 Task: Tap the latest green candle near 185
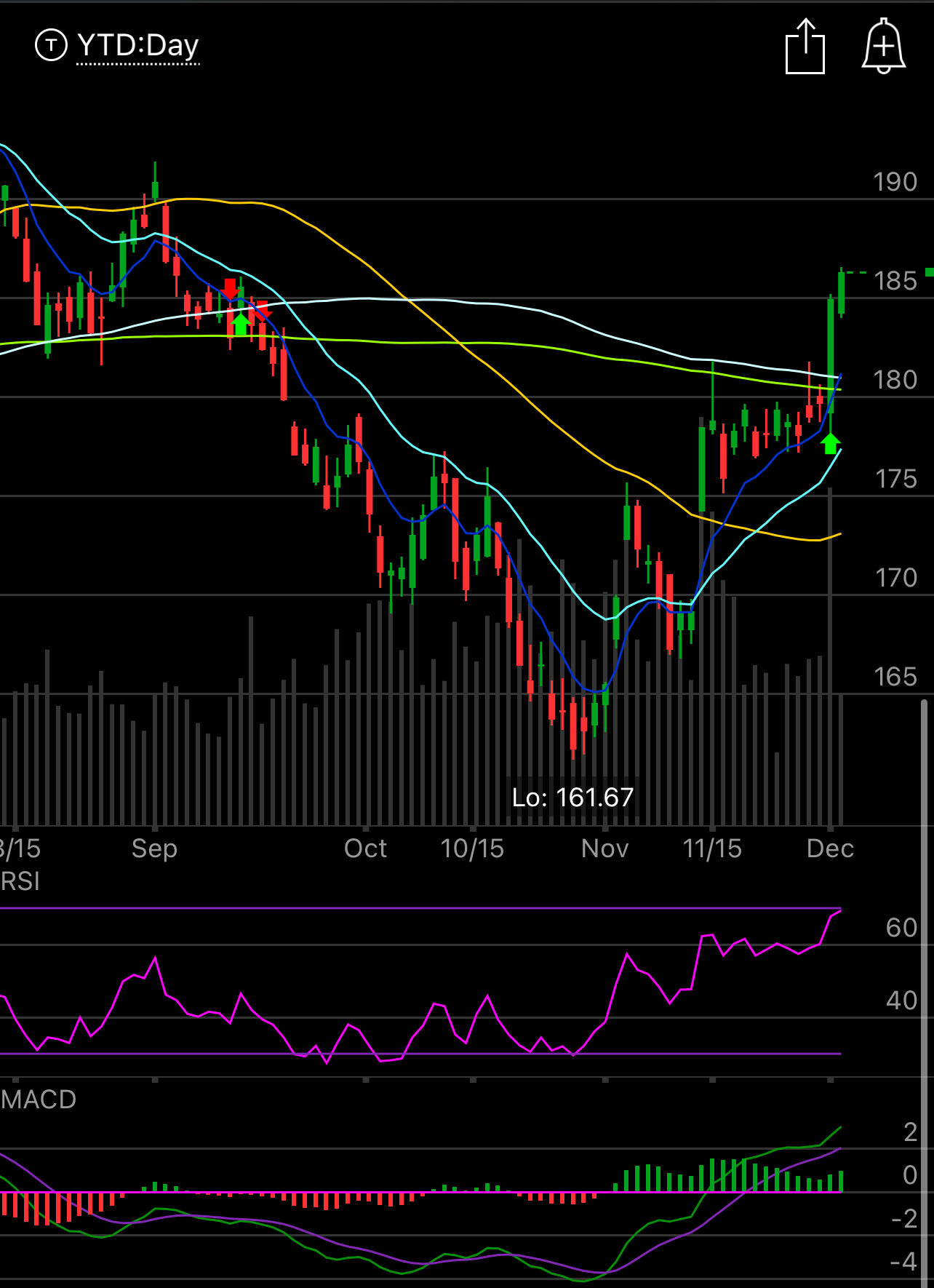click(x=842, y=293)
